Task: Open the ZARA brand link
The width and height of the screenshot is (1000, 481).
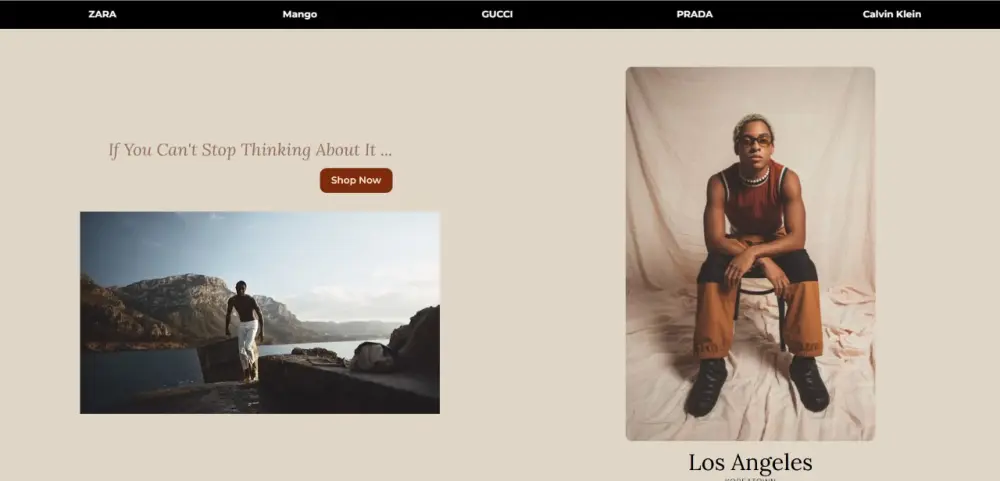Action: (x=102, y=14)
